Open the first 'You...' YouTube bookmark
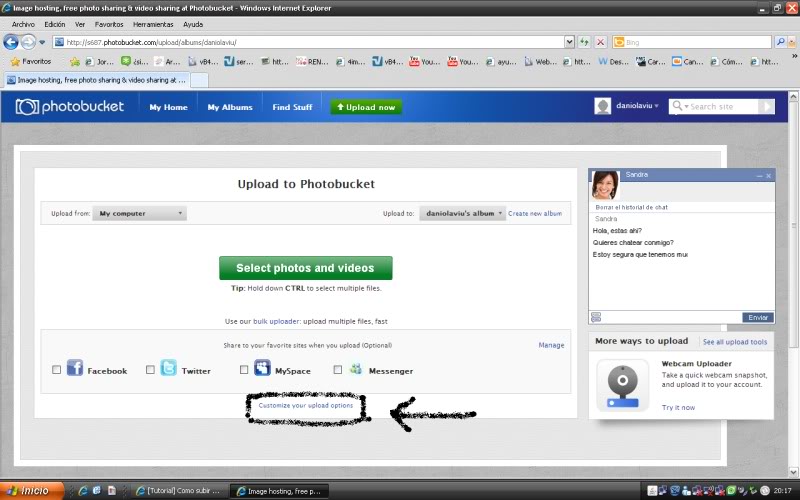 pyautogui.click(x=424, y=62)
